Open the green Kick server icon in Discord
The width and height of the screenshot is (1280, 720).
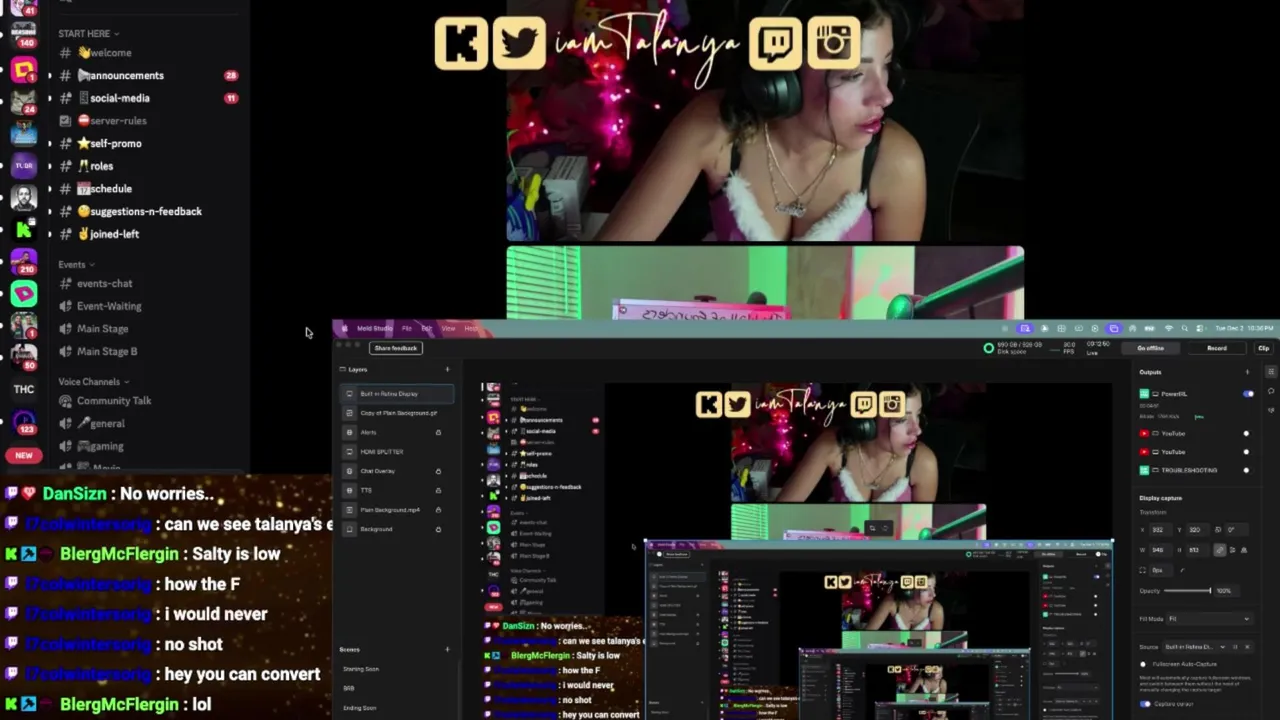[x=24, y=230]
